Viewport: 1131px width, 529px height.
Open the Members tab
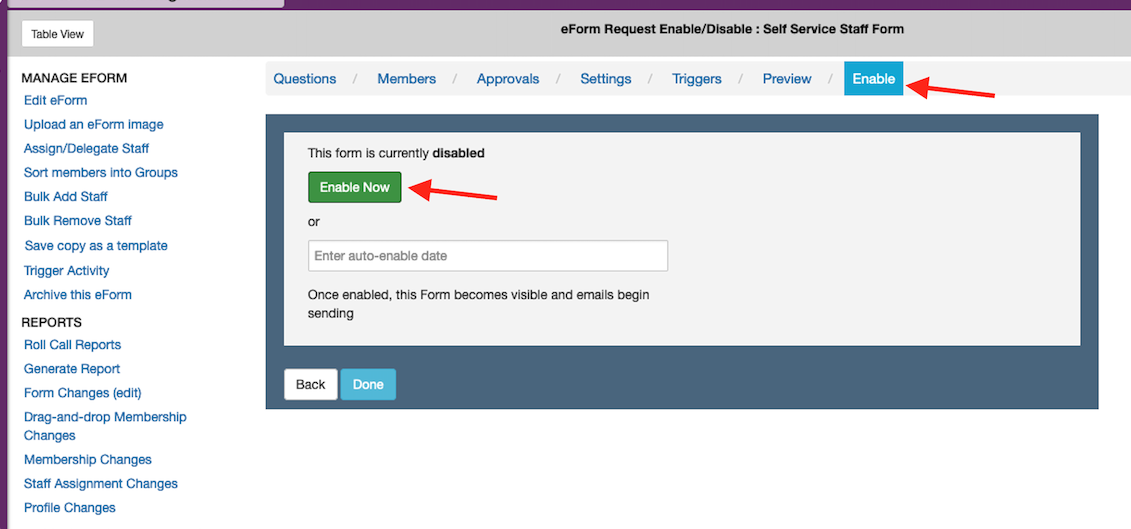406,79
